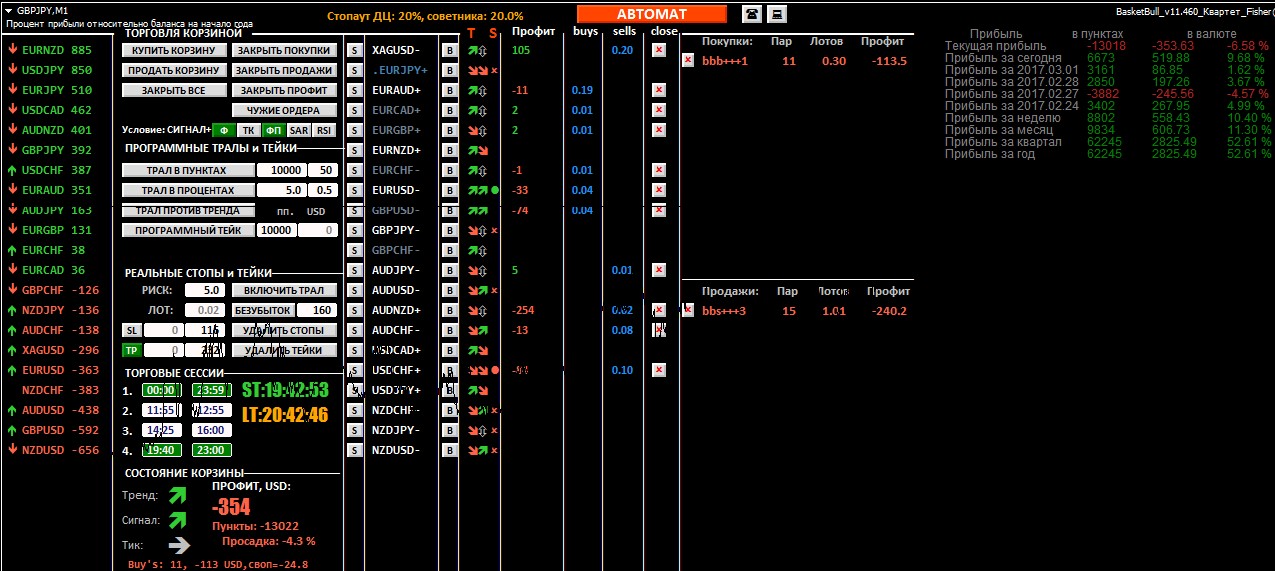Click the trailing points field 10000
Viewport: 1275px width, 571px height.
pos(281,170)
